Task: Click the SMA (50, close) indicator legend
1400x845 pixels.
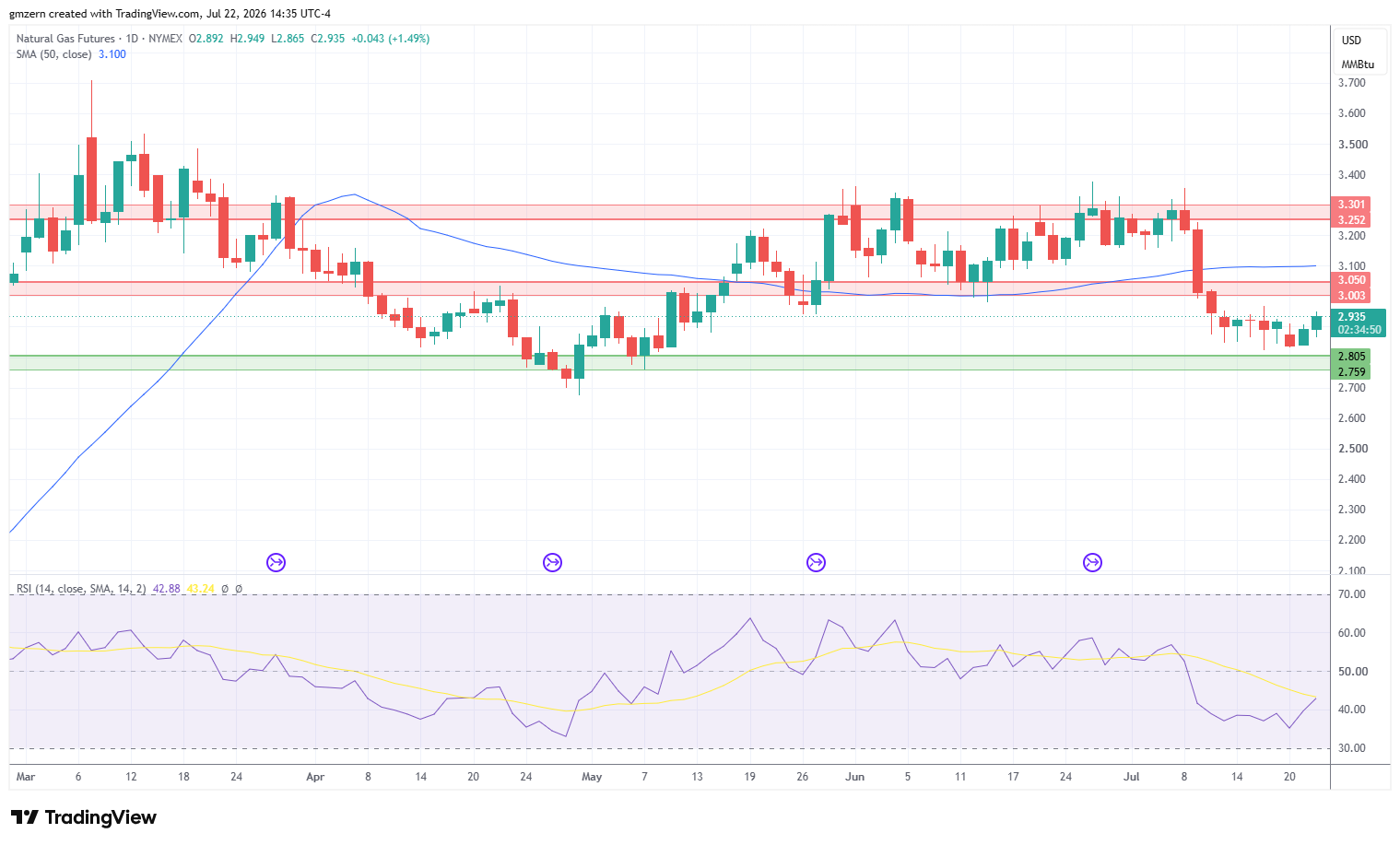Action: point(54,54)
